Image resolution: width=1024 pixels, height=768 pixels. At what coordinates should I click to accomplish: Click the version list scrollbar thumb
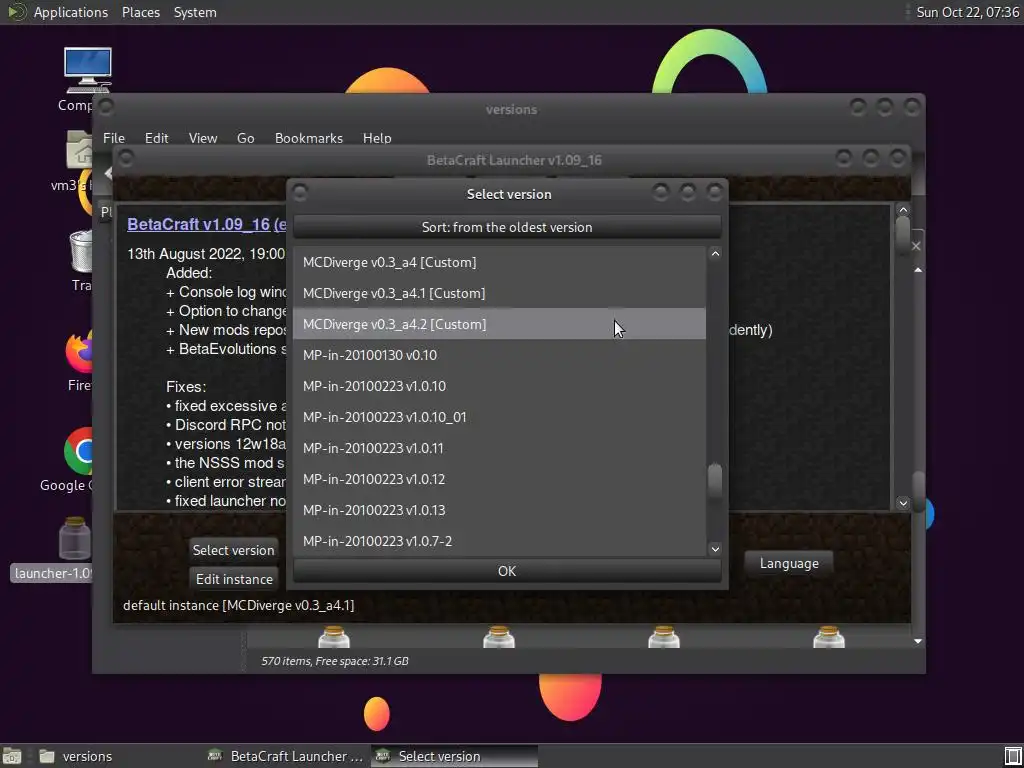[x=715, y=482]
